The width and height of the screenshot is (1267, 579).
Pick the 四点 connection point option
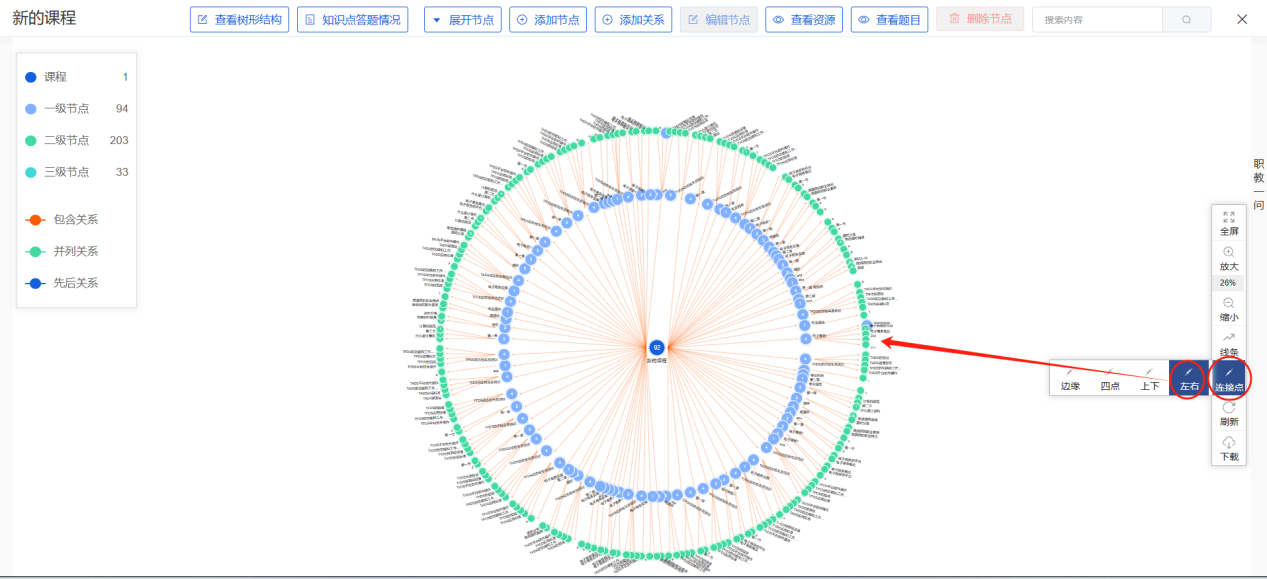[1110, 377]
